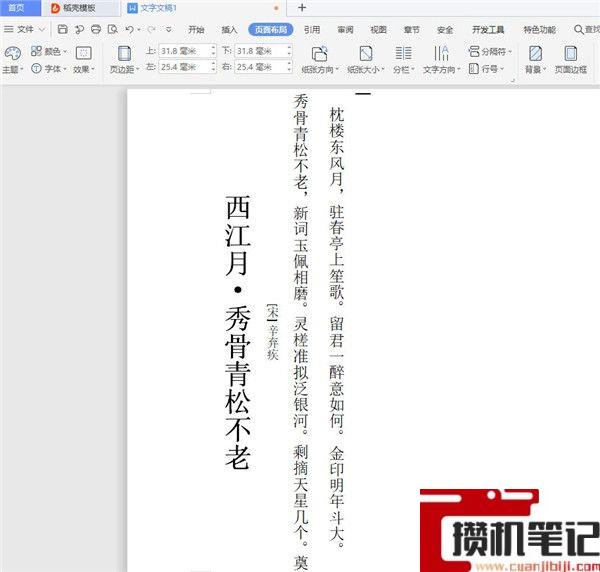Switch to the 章节 (Chapter) tab
This screenshot has height=572, width=600.
pos(412,29)
